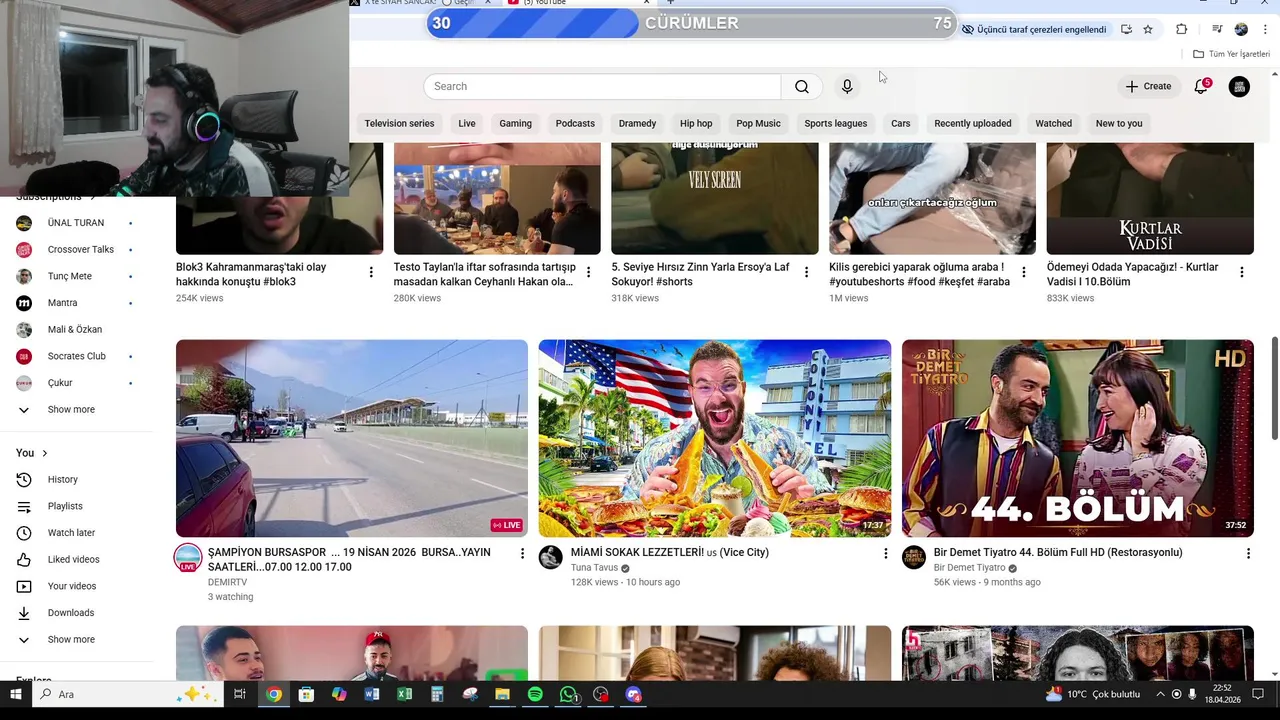Open Crossover Talks subscription channel
The image size is (1280, 720).
(x=76, y=250)
